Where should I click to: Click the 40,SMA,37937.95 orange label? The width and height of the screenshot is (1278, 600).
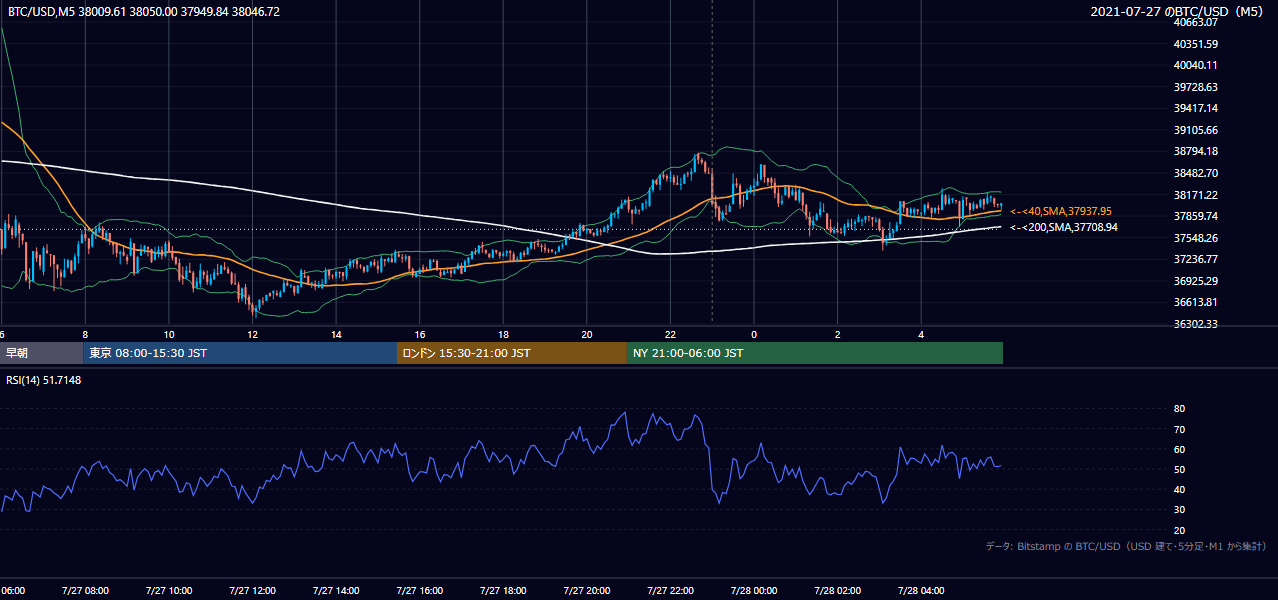coord(1061,212)
